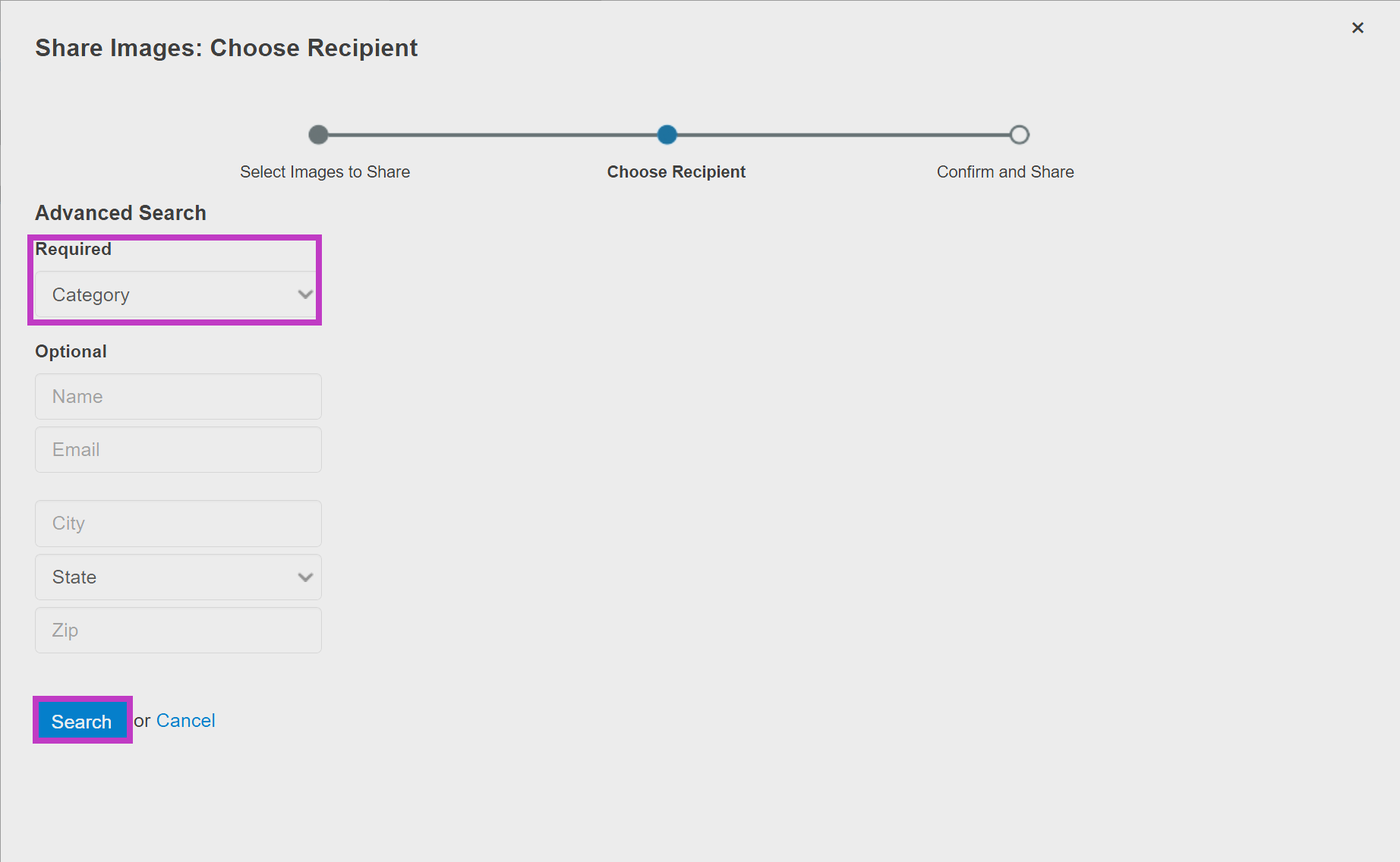Click the blue Choose Recipient step circle
1400x862 pixels.
[667, 135]
